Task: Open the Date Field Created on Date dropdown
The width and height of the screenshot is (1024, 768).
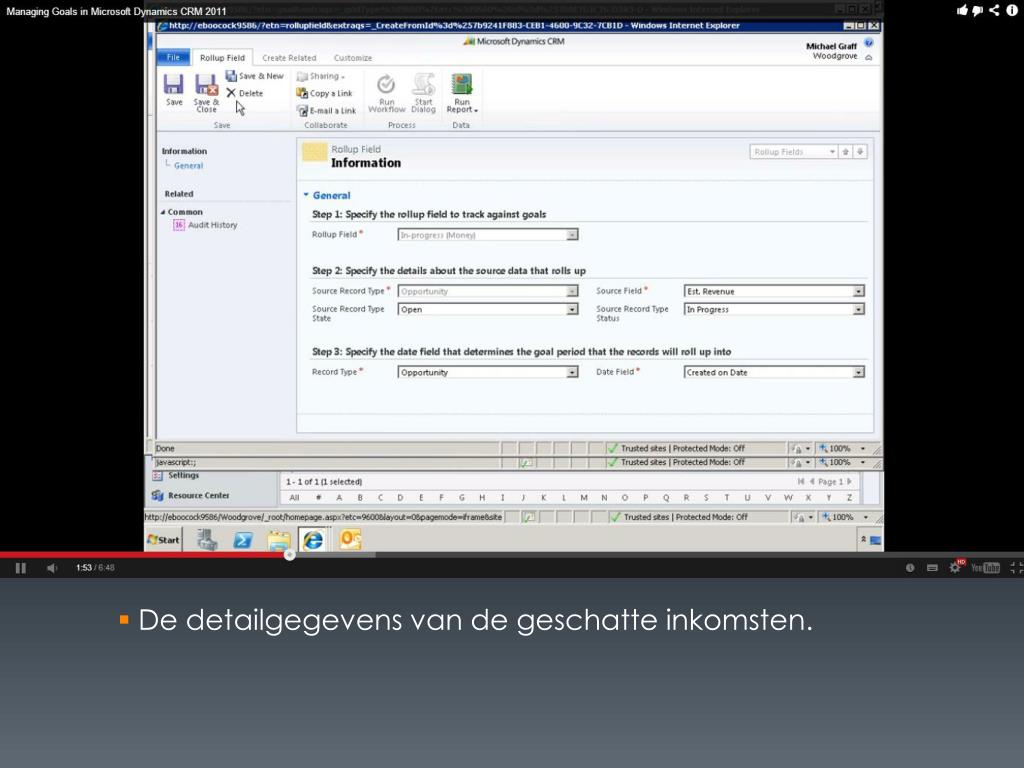Action: (x=858, y=372)
